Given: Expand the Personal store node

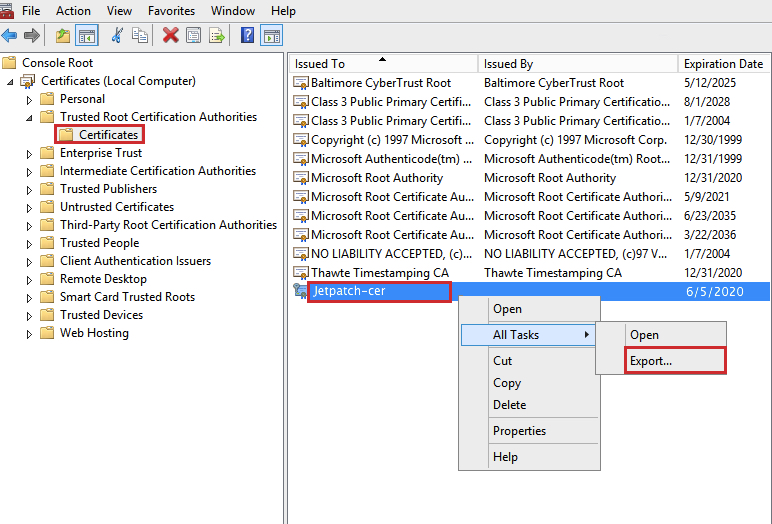Looking at the screenshot, I should [x=29, y=100].
